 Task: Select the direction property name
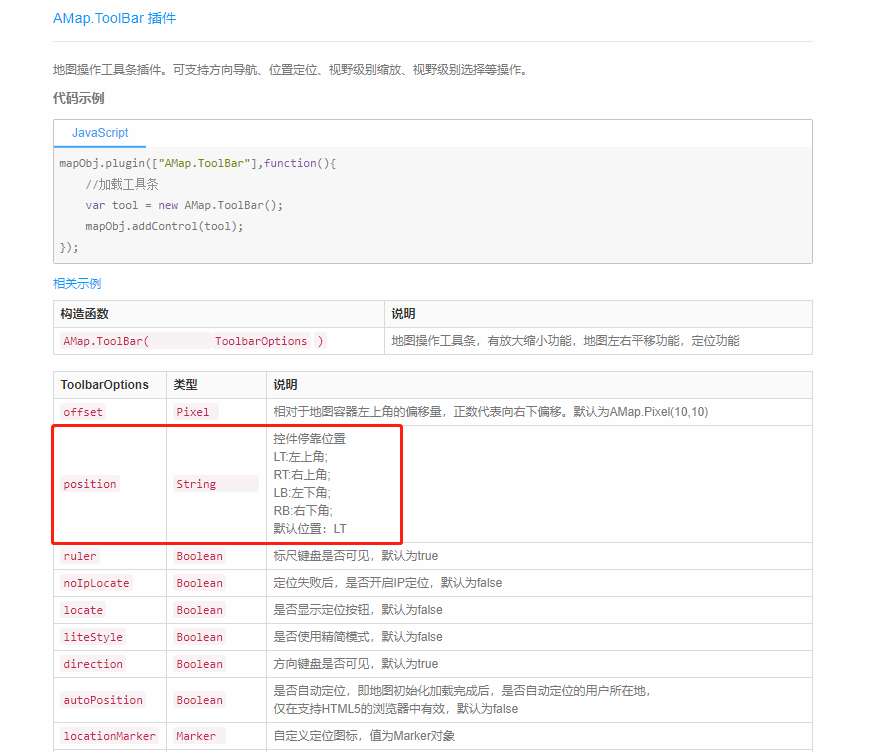(93, 664)
